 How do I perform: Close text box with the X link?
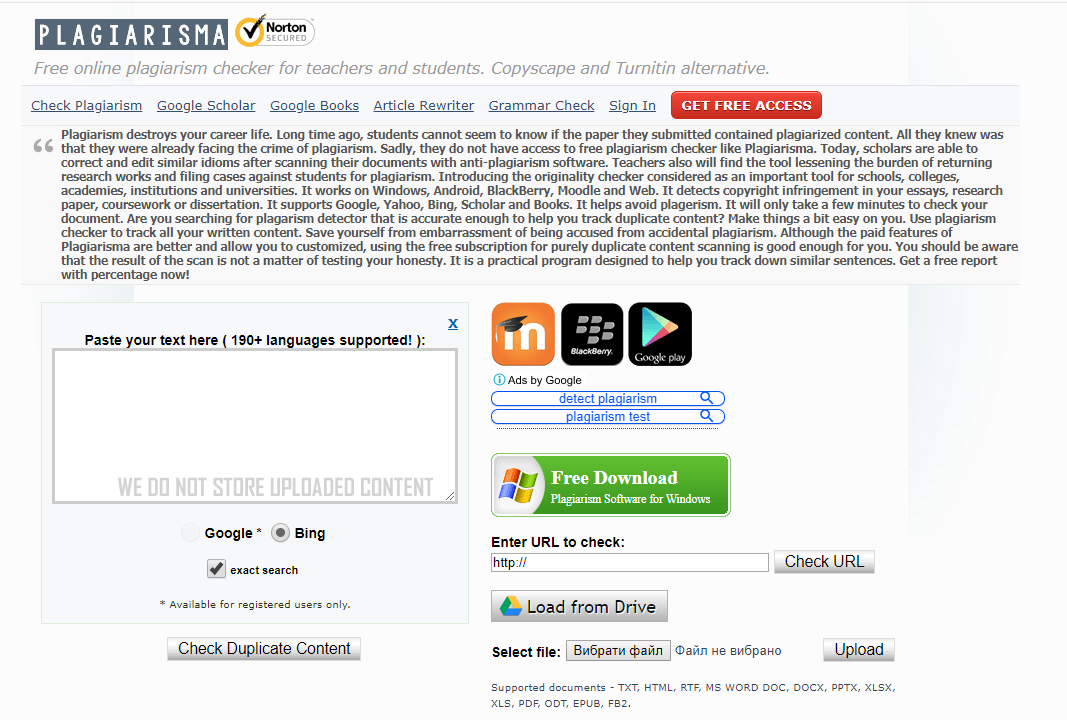pyautogui.click(x=453, y=324)
